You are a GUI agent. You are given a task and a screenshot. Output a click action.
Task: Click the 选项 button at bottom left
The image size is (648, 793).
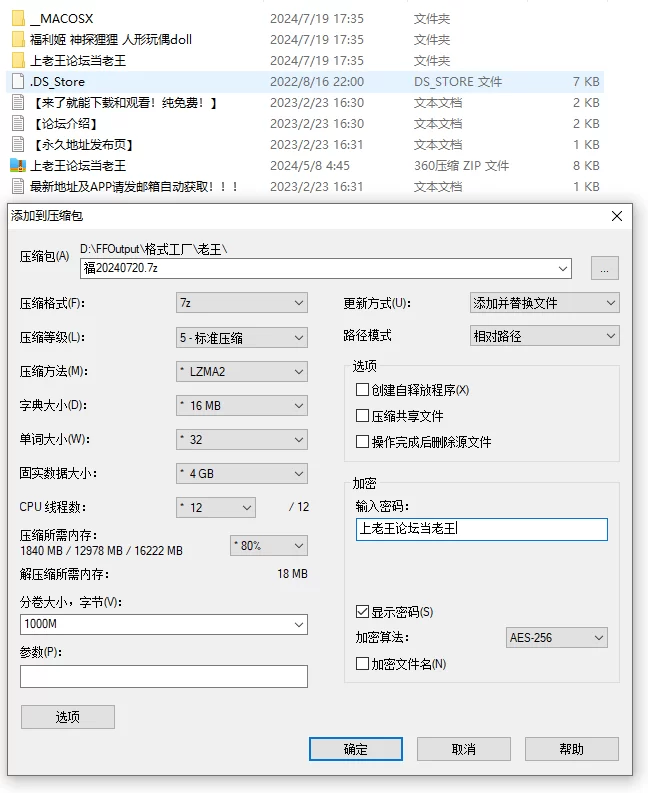click(68, 717)
